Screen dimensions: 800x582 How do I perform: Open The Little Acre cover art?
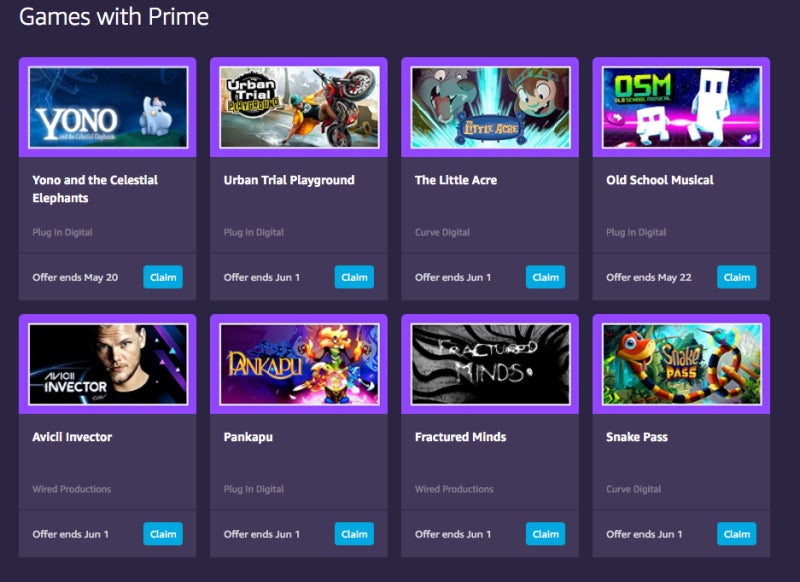click(x=490, y=107)
